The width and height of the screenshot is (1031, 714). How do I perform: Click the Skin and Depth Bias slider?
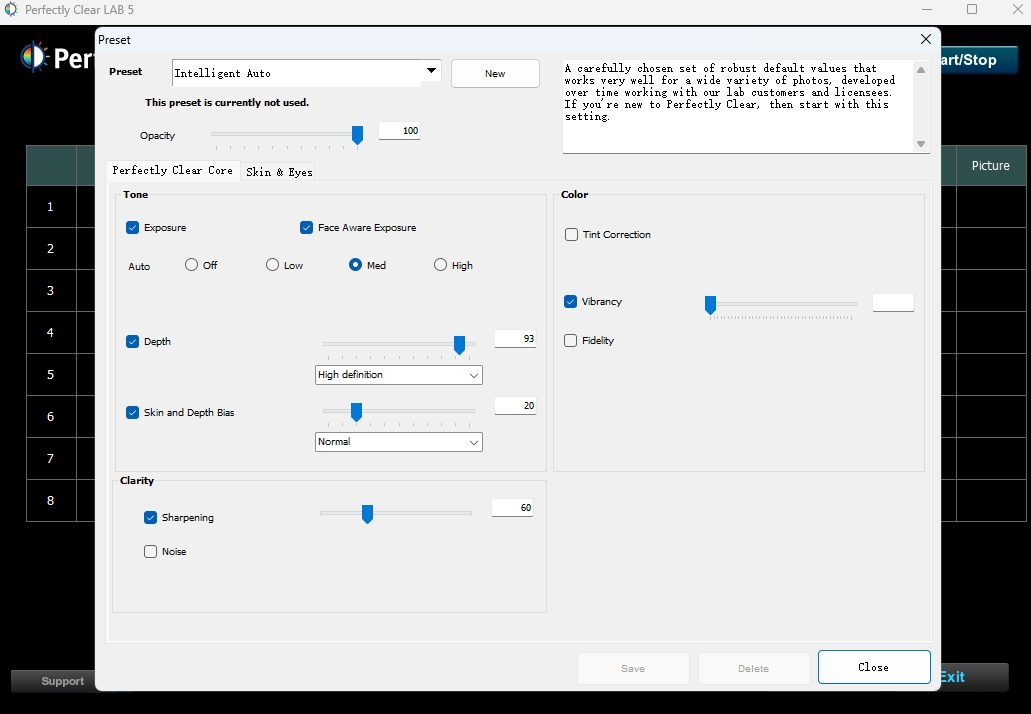(356, 412)
